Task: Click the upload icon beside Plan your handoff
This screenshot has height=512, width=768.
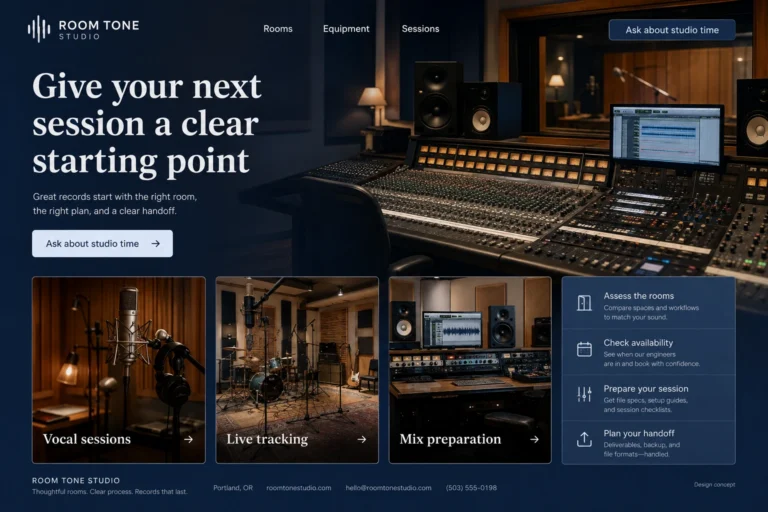Action: tap(584, 439)
